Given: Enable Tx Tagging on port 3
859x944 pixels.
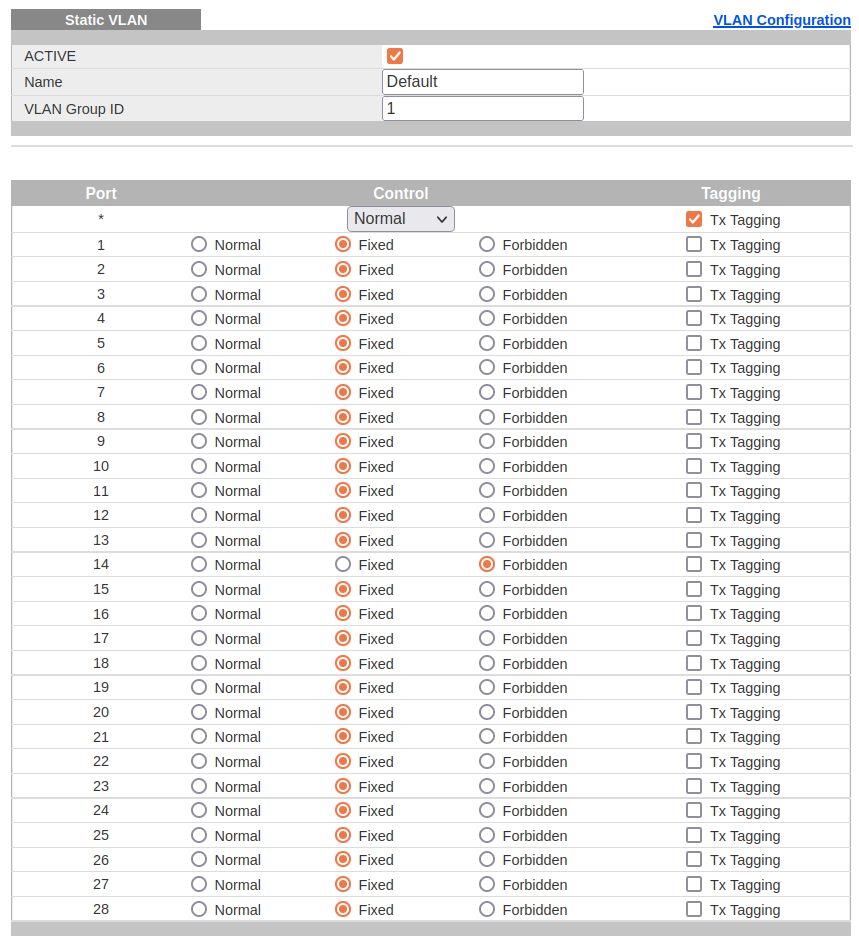Looking at the screenshot, I should [x=693, y=294].
